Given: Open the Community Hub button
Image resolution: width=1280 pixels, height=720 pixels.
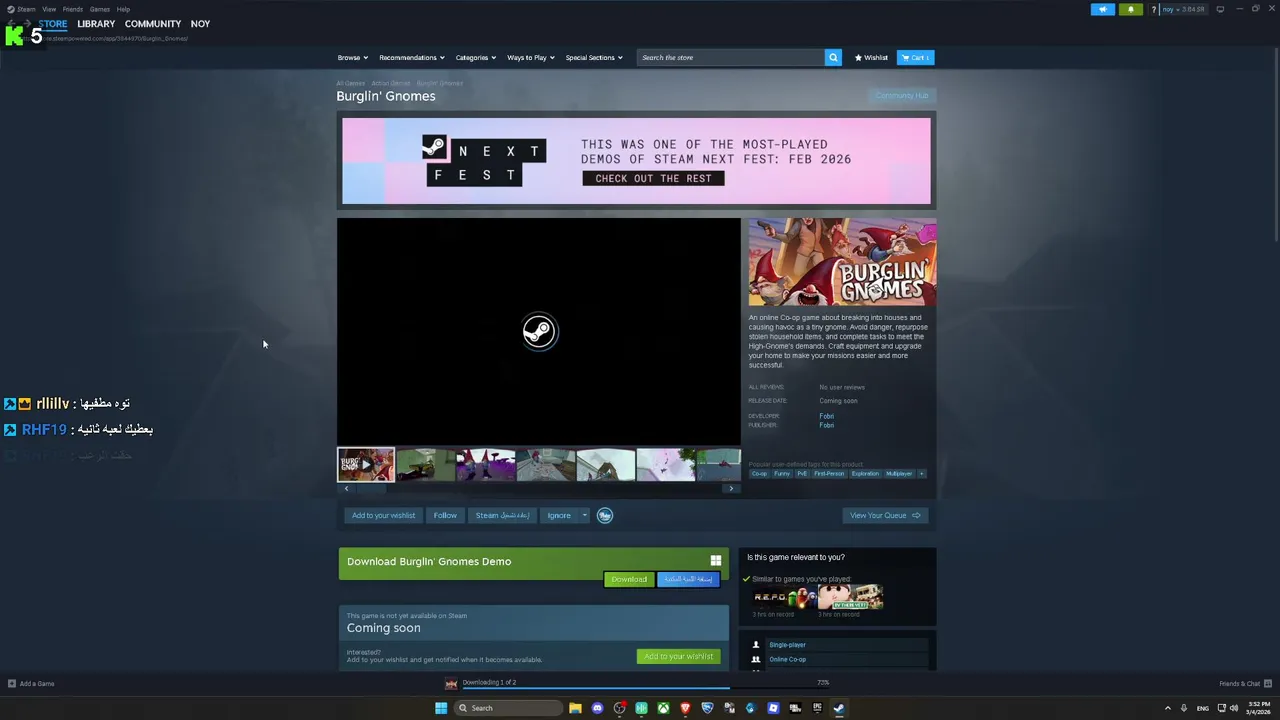Looking at the screenshot, I should 902,96.
